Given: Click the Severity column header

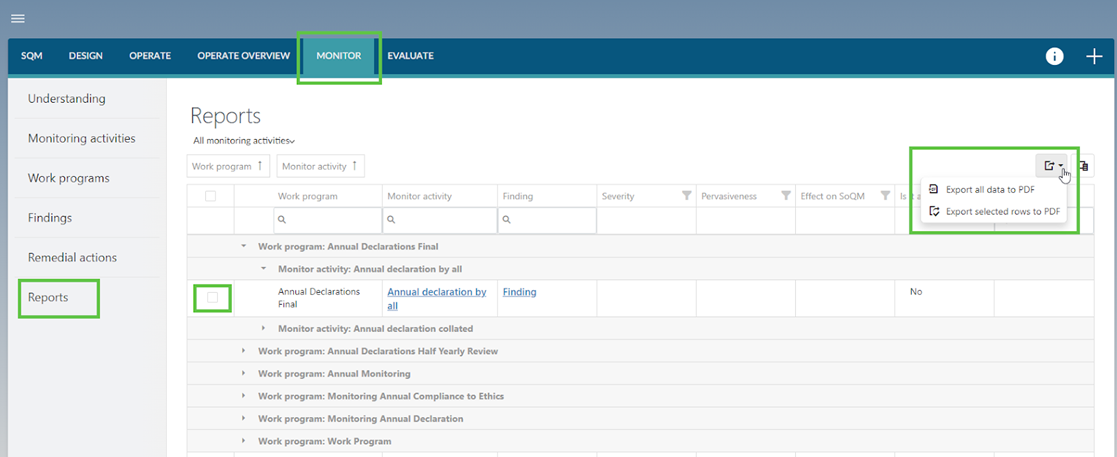Looking at the screenshot, I should click(618, 196).
